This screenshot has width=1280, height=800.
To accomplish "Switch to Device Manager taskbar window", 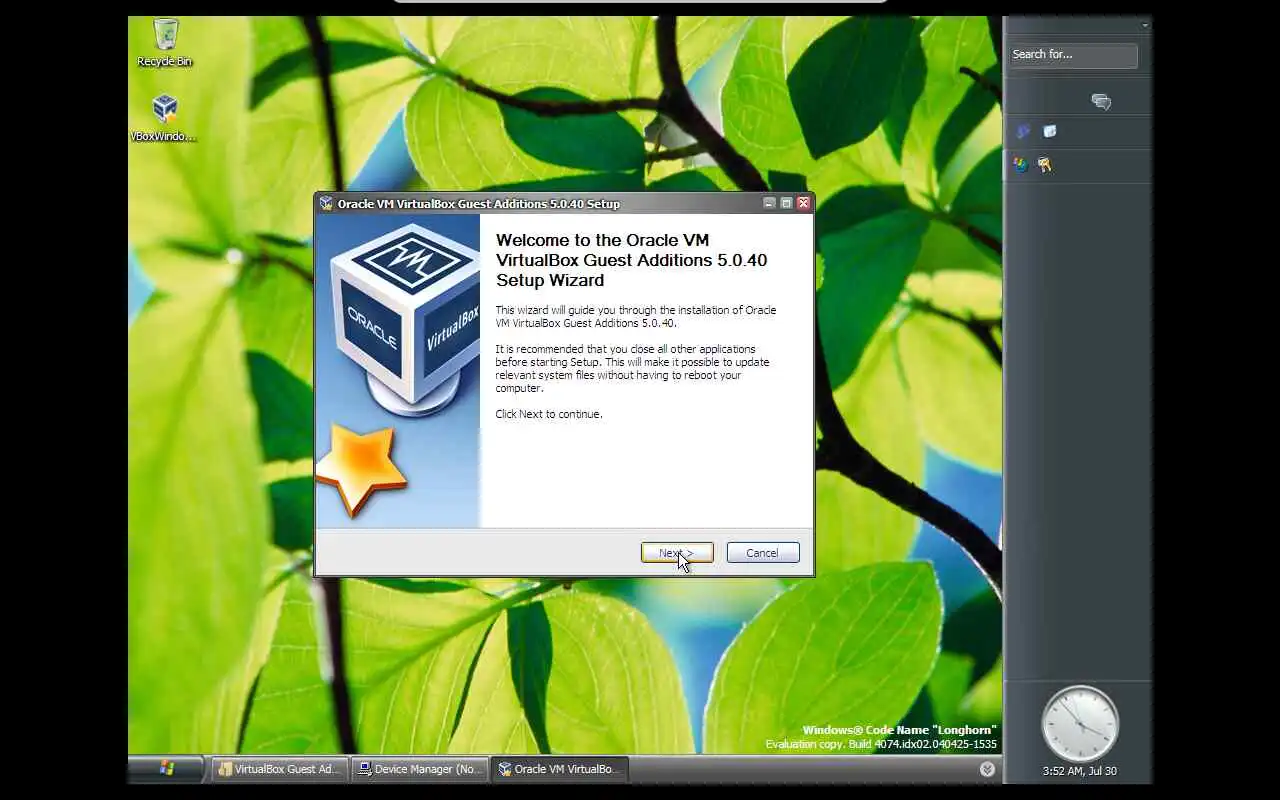I will [419, 769].
